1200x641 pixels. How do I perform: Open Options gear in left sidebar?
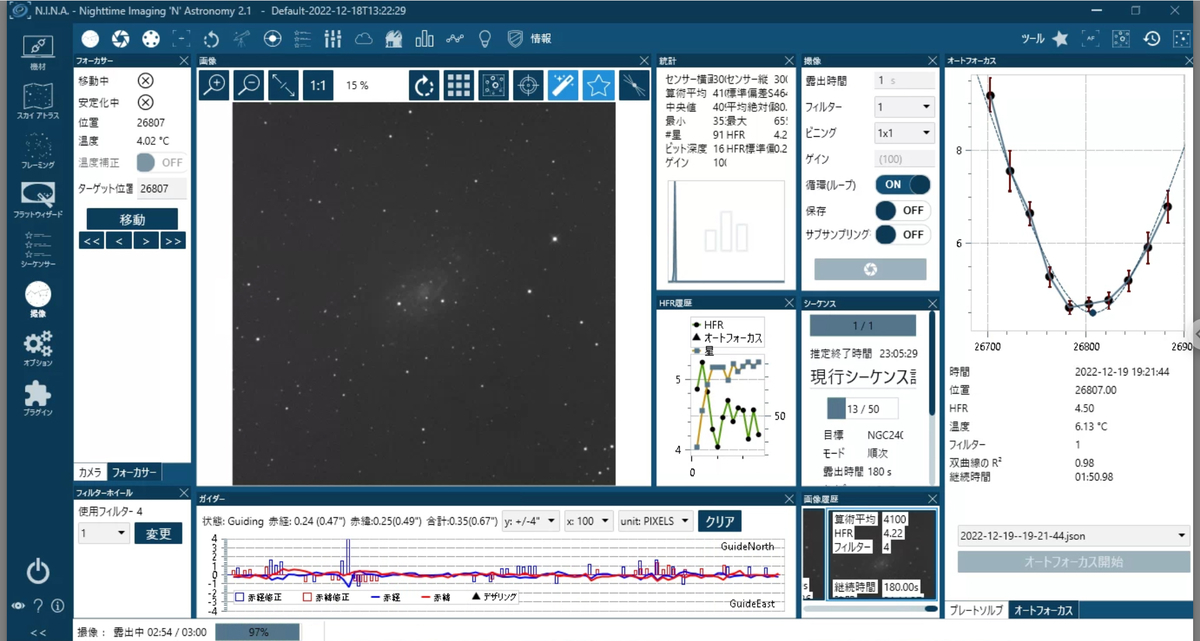(x=37, y=349)
